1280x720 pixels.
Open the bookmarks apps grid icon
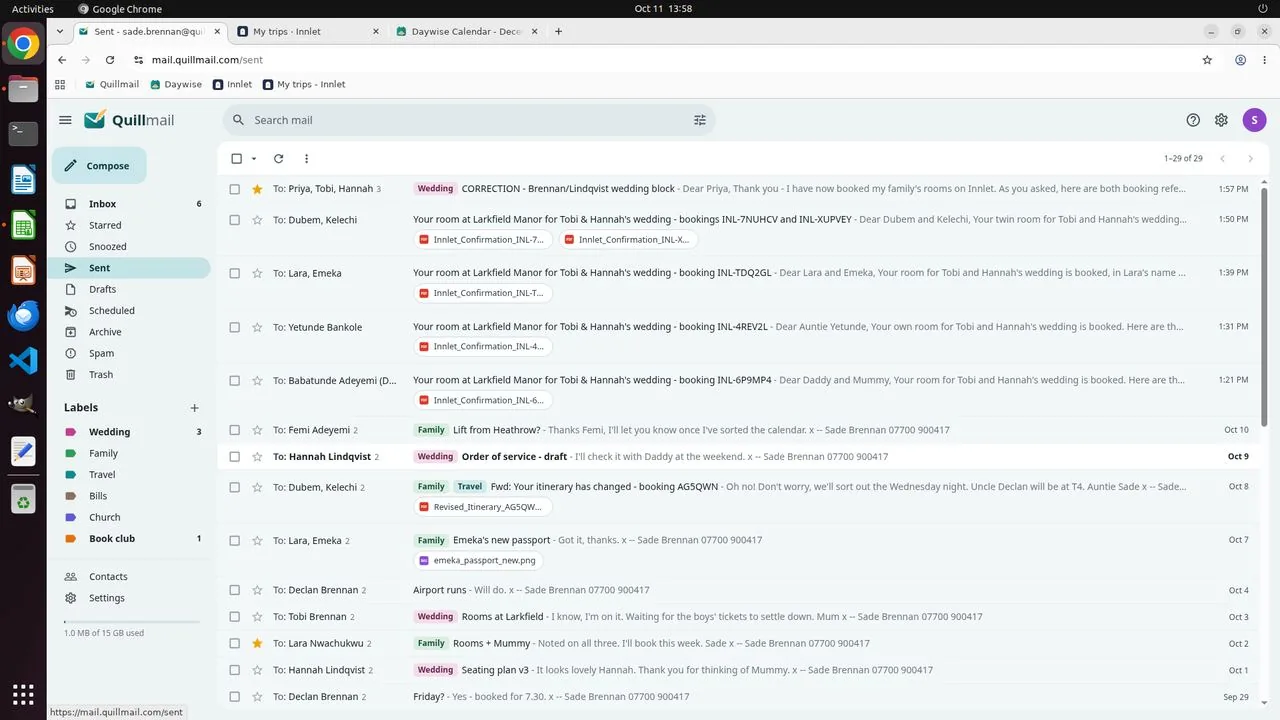60,84
